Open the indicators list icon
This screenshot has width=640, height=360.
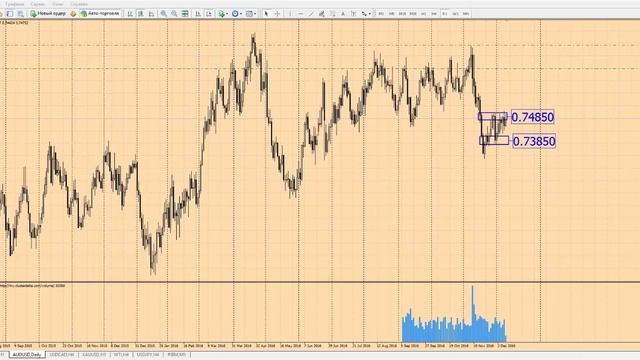coord(221,14)
